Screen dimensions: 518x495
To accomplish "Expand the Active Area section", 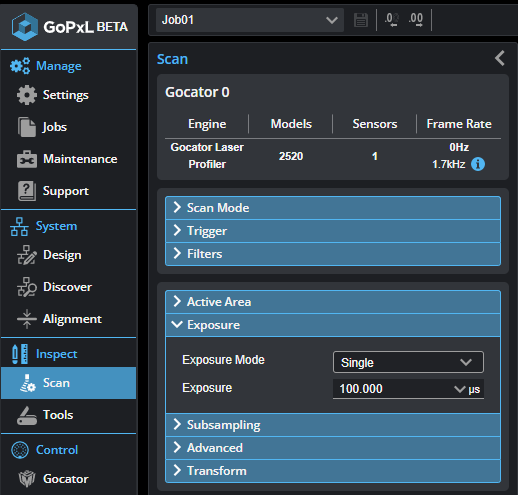I will pyautogui.click(x=333, y=302).
